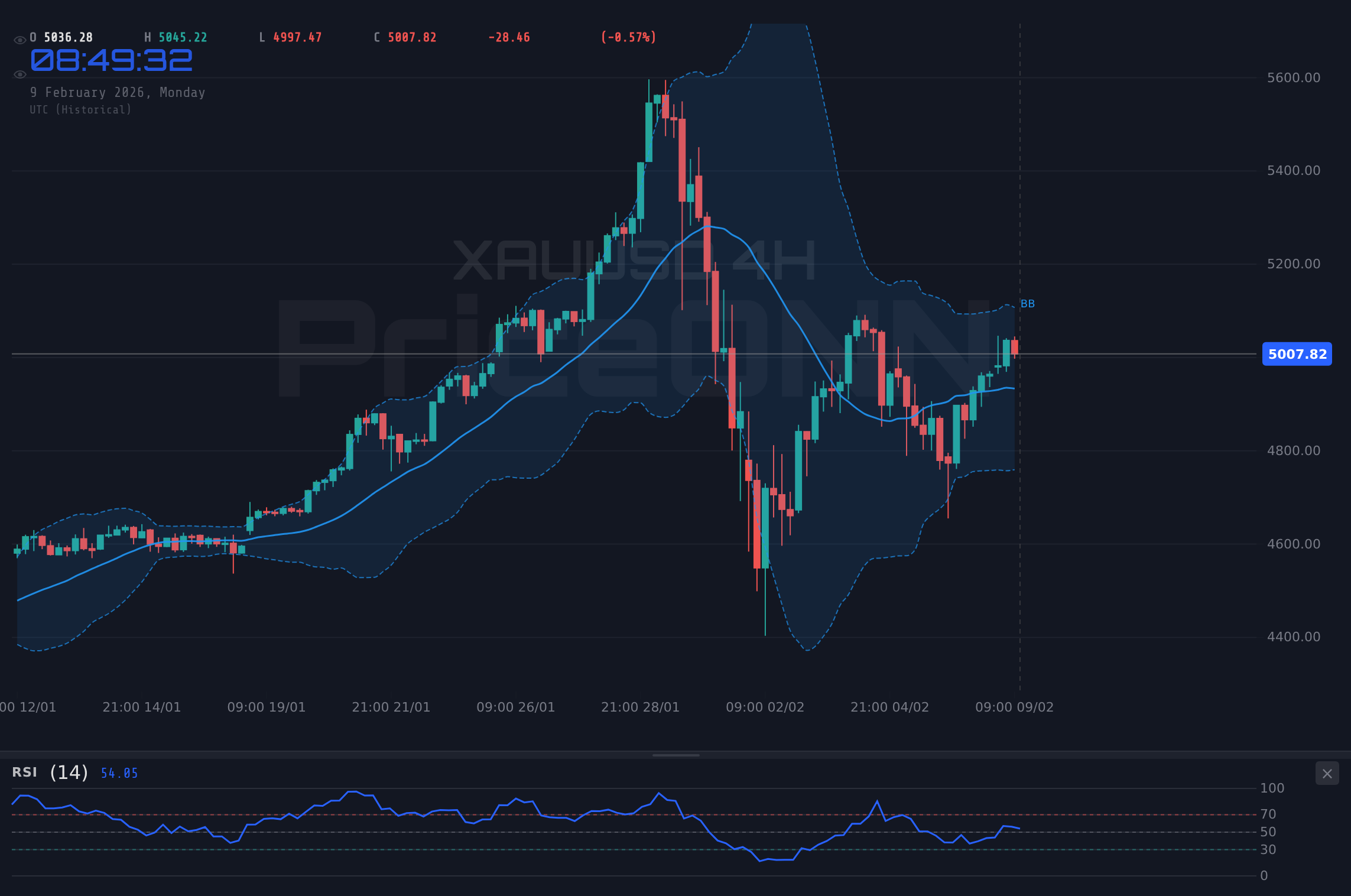
Task: Click the 08:49:32 clock display
Action: [112, 60]
